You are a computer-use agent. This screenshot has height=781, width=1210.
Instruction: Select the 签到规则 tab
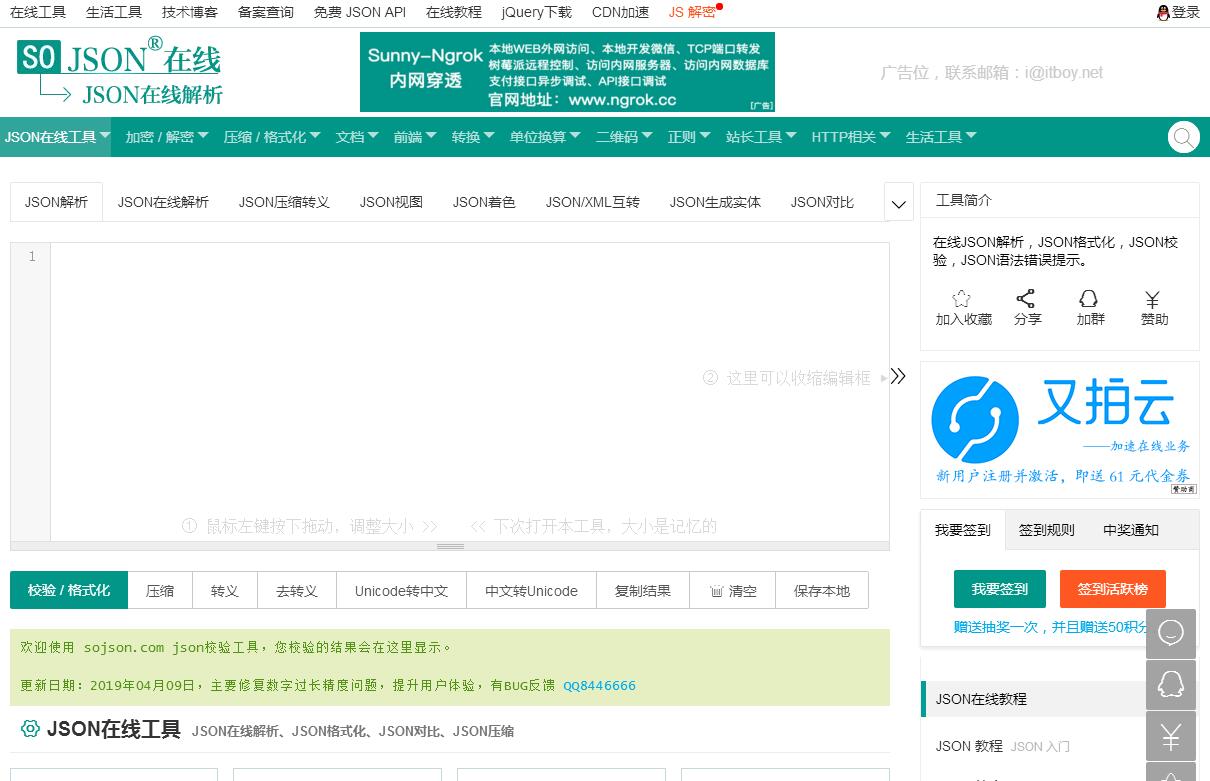[1046, 530]
